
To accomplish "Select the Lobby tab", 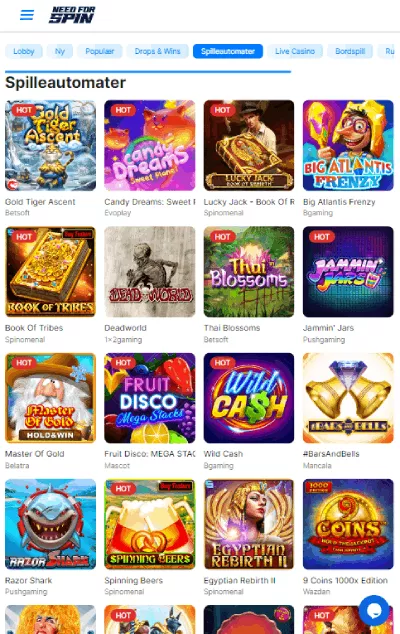I will (x=23, y=51).
